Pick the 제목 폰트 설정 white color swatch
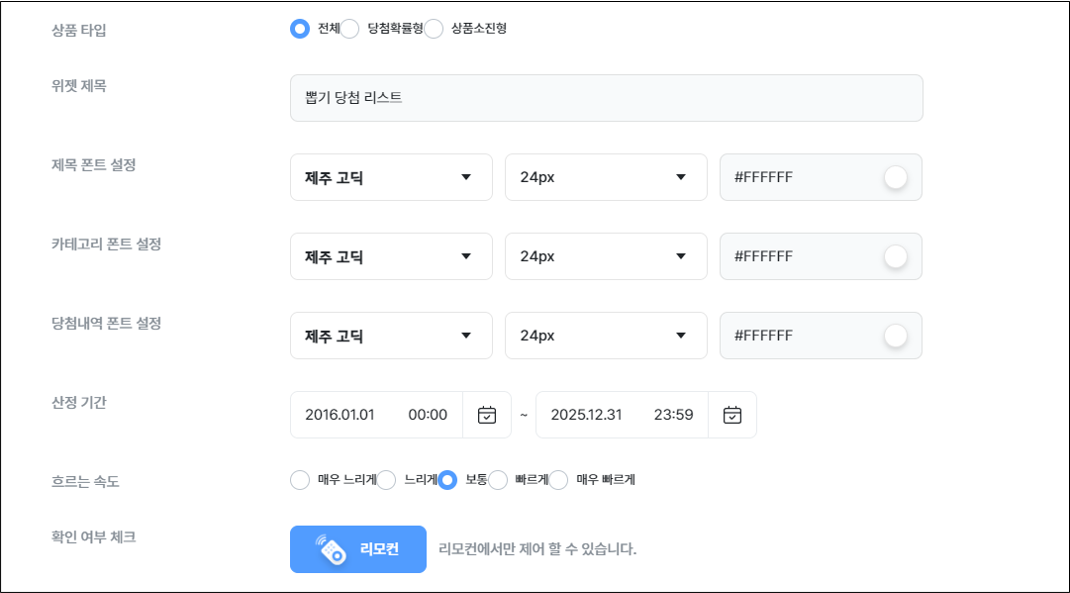The width and height of the screenshot is (1070, 593). click(895, 177)
